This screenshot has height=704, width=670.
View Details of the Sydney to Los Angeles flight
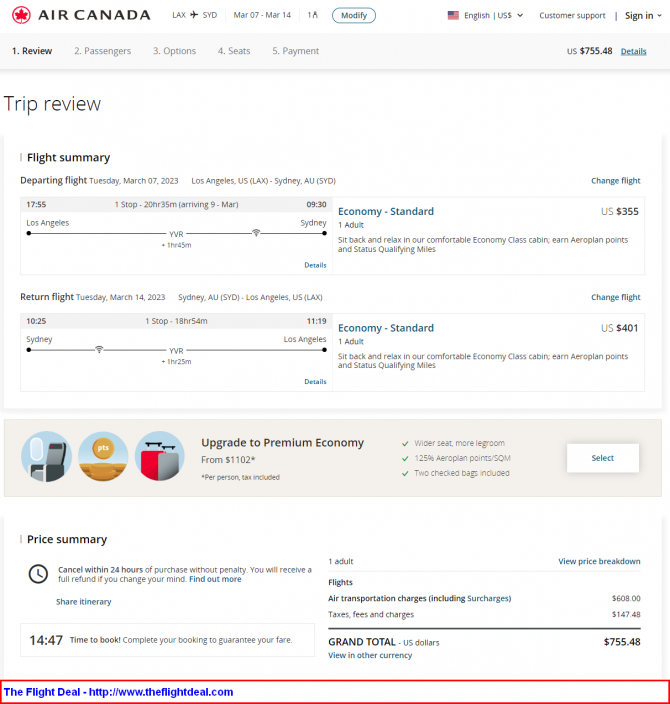(315, 382)
